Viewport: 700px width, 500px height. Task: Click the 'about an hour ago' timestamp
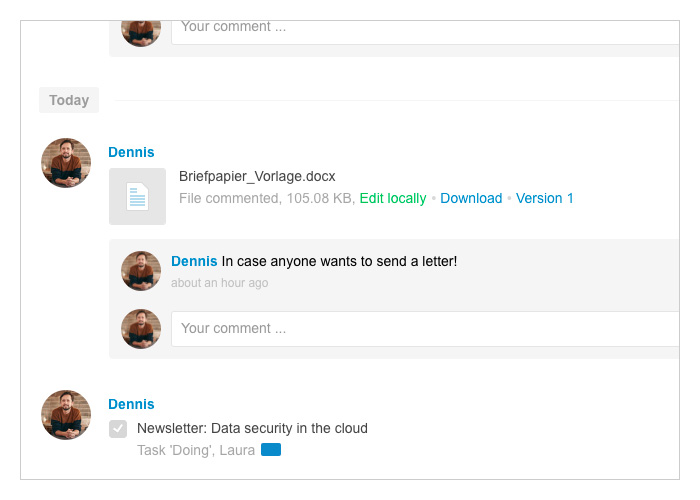click(x=220, y=283)
